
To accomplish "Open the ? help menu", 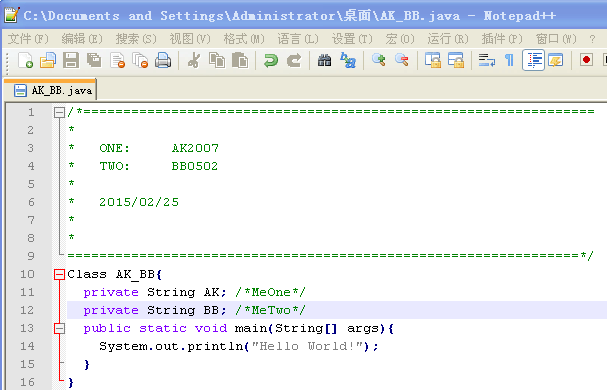I will [x=592, y=39].
